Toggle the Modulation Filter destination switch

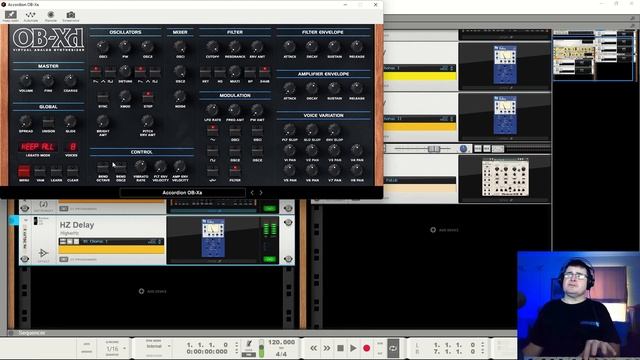click(235, 171)
